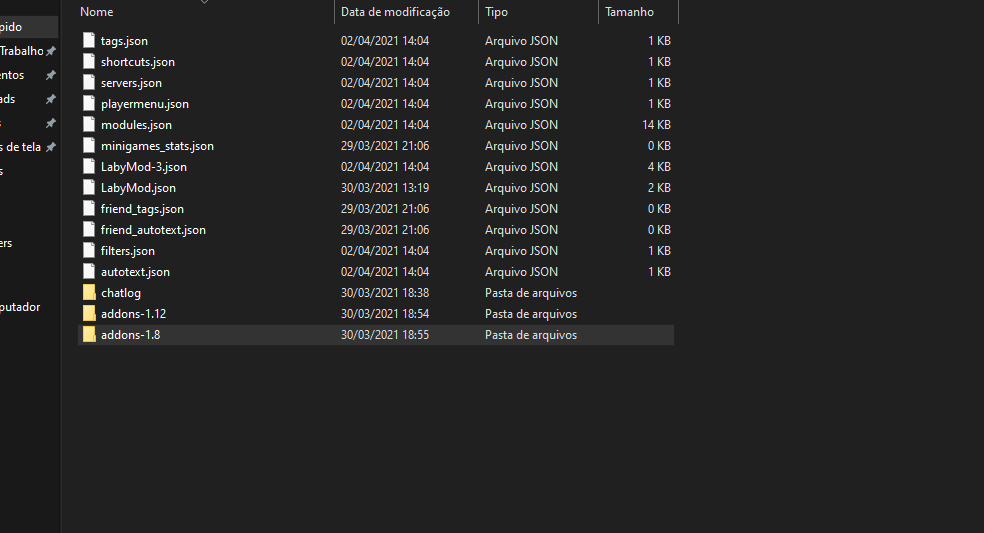
Task: Select the 'putador' item in navigation pane
Action: click(20, 307)
